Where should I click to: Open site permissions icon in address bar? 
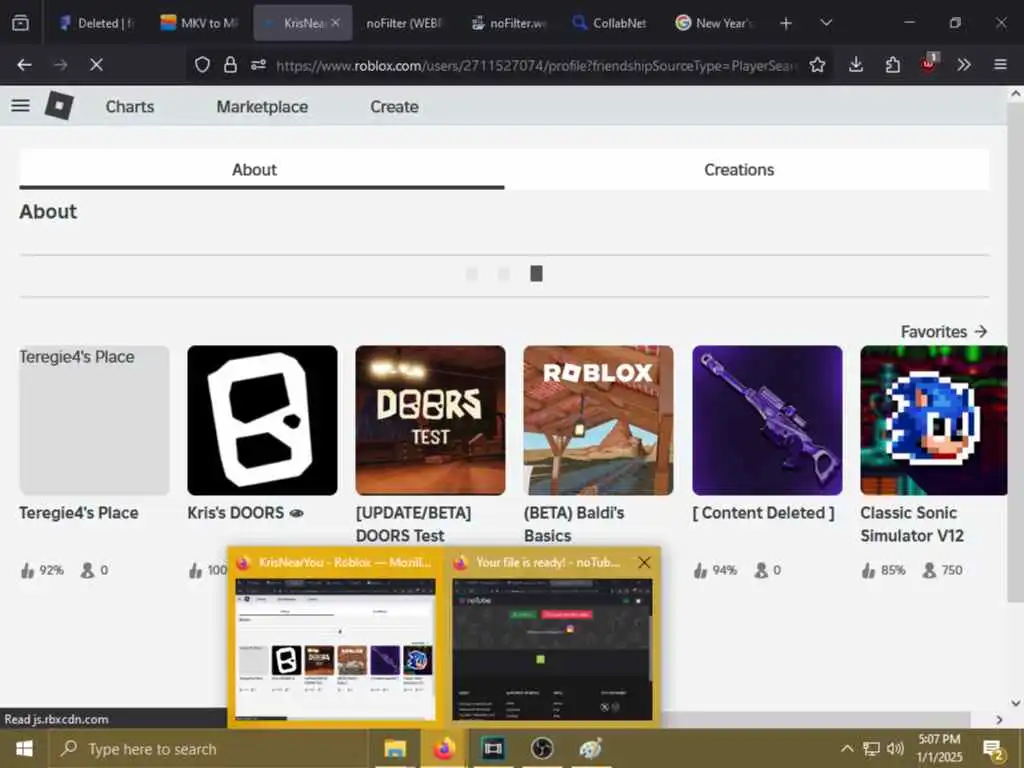tap(258, 65)
